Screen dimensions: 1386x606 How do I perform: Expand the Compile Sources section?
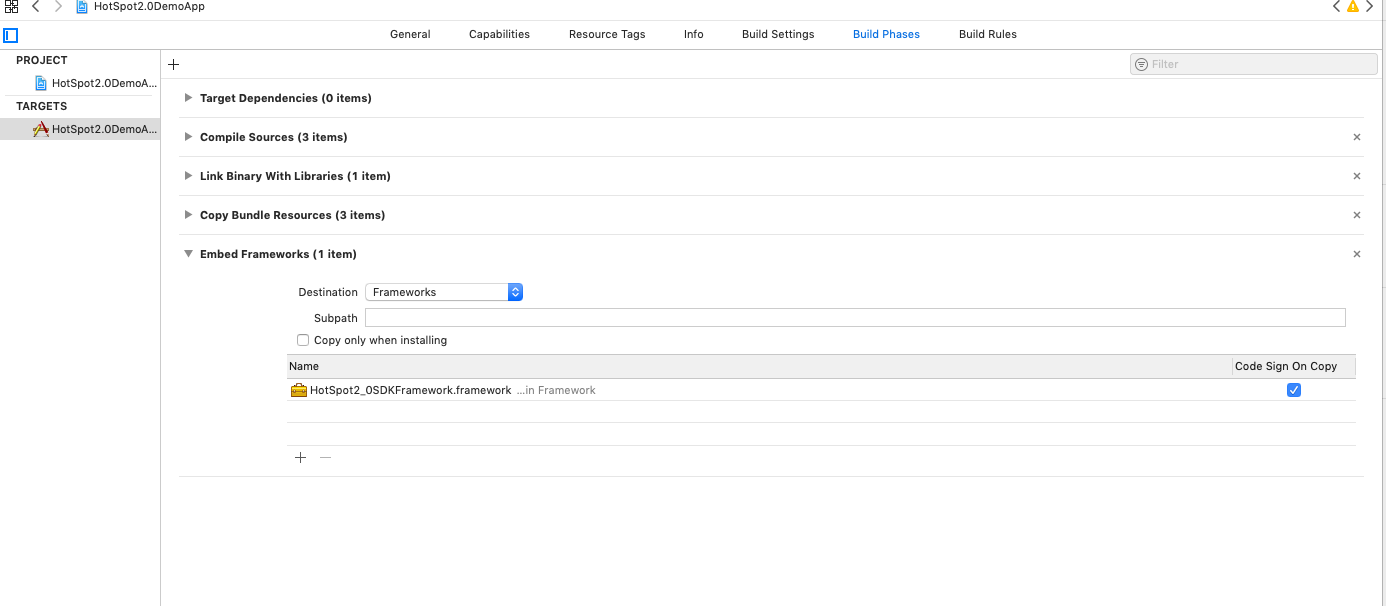[x=188, y=137]
